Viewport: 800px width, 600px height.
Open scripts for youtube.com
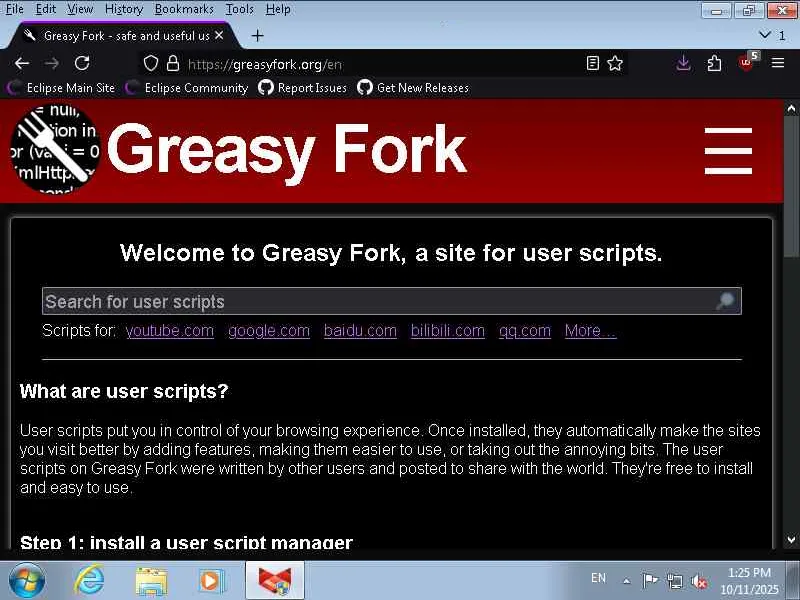pyautogui.click(x=170, y=331)
